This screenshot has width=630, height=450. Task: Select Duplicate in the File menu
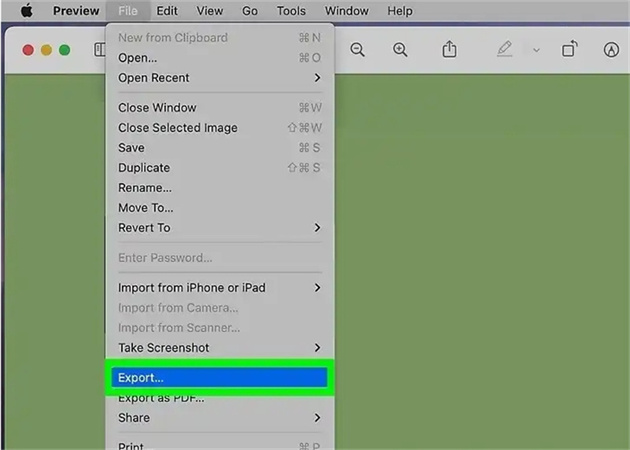point(219,168)
